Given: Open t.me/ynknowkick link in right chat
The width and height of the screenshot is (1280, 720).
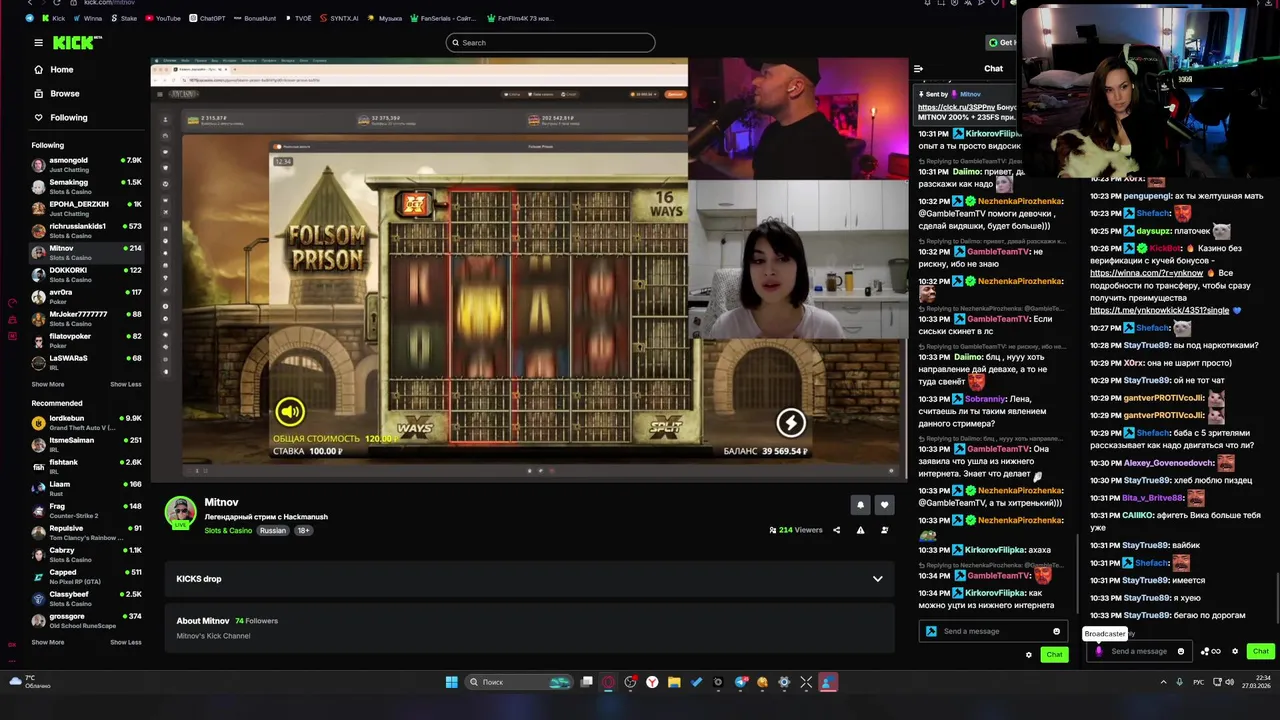Looking at the screenshot, I should [x=1160, y=310].
